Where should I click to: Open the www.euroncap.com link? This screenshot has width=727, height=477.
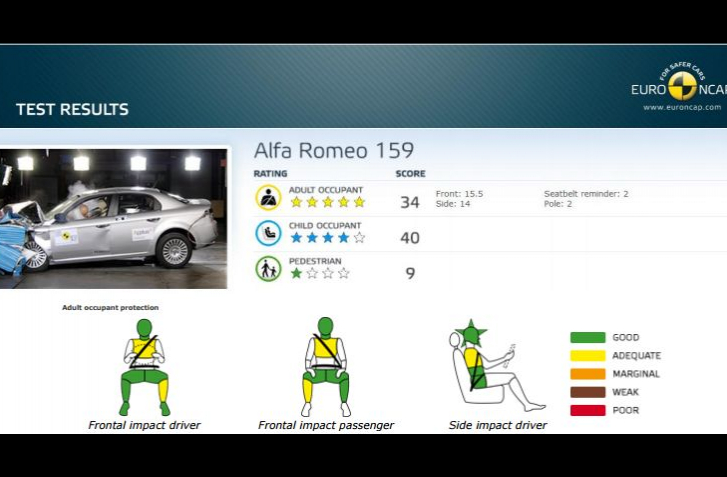point(682,107)
